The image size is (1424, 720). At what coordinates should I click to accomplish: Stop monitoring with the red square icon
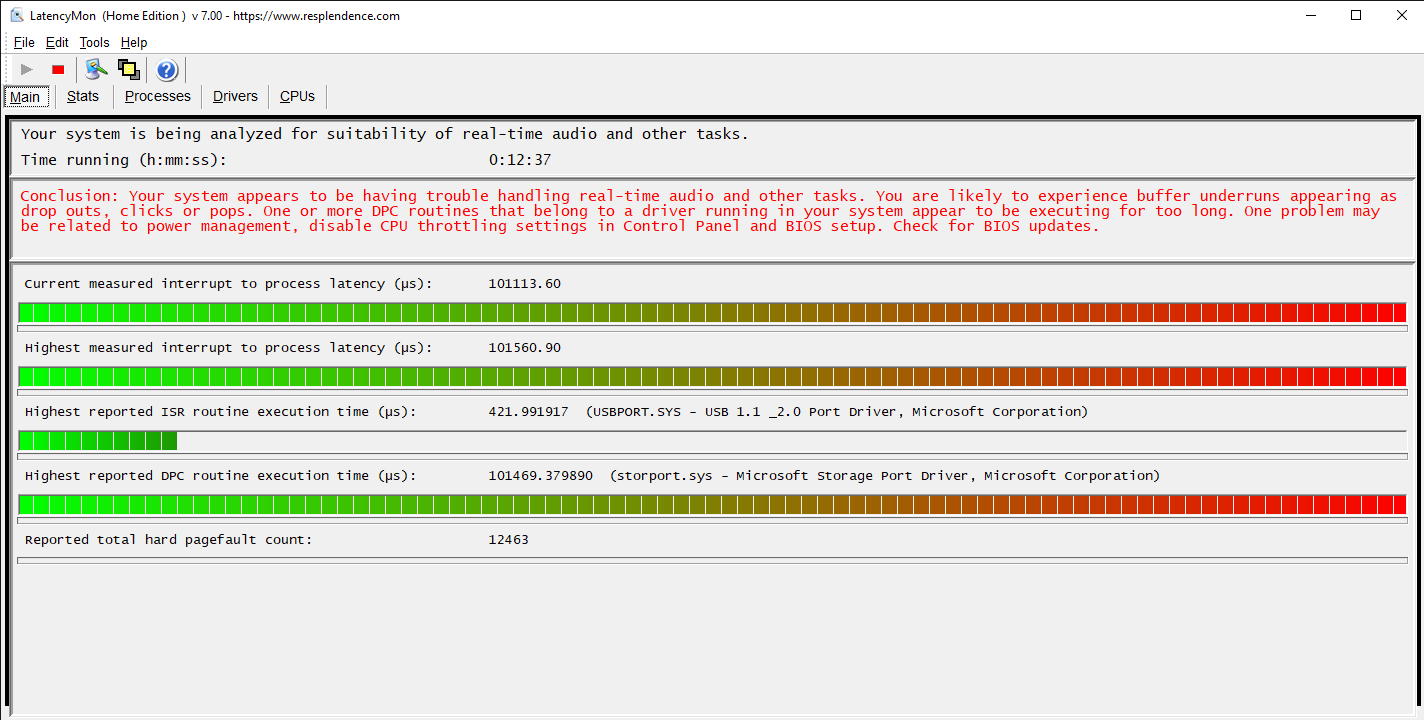58,69
